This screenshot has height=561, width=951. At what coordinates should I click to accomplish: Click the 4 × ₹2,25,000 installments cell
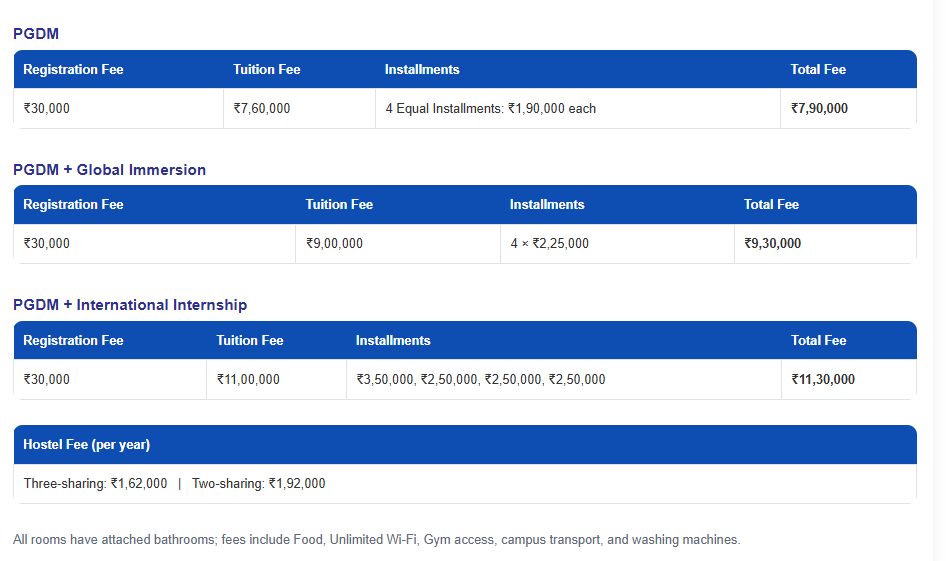click(x=549, y=243)
